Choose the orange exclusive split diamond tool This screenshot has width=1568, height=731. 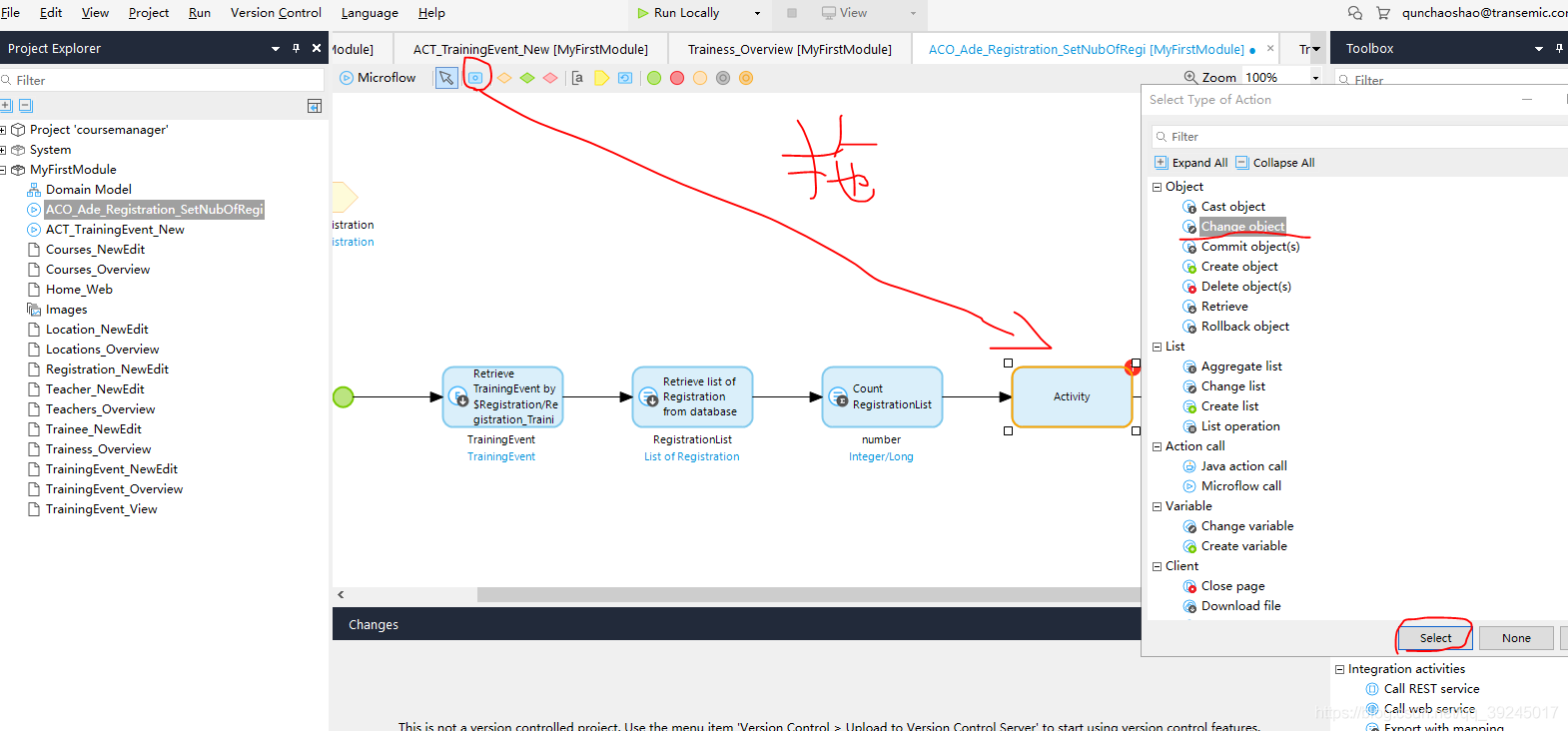(x=504, y=78)
